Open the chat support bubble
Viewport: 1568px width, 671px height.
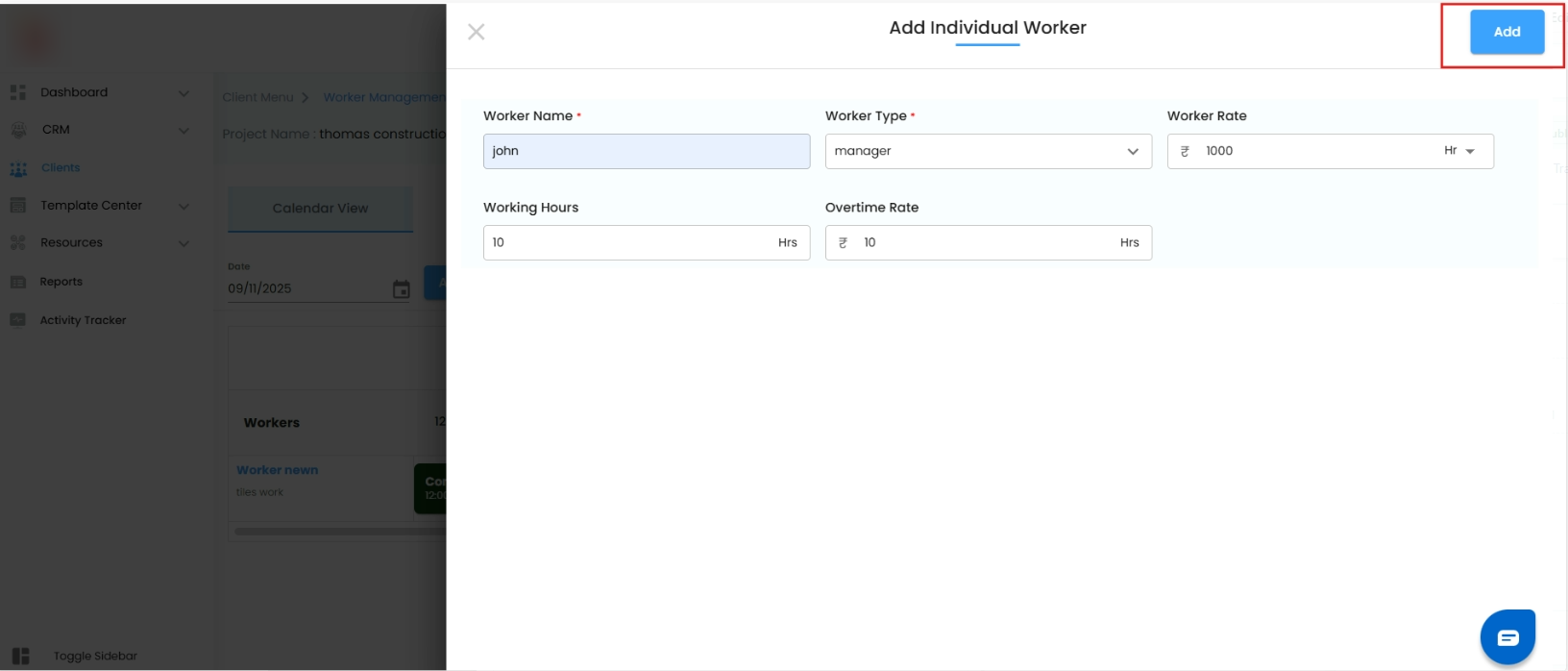(1507, 637)
